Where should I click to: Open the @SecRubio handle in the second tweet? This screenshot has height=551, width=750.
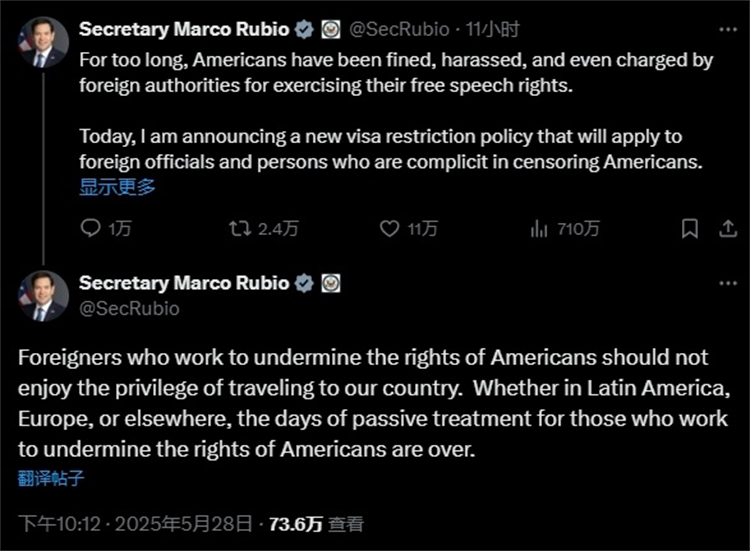point(129,308)
